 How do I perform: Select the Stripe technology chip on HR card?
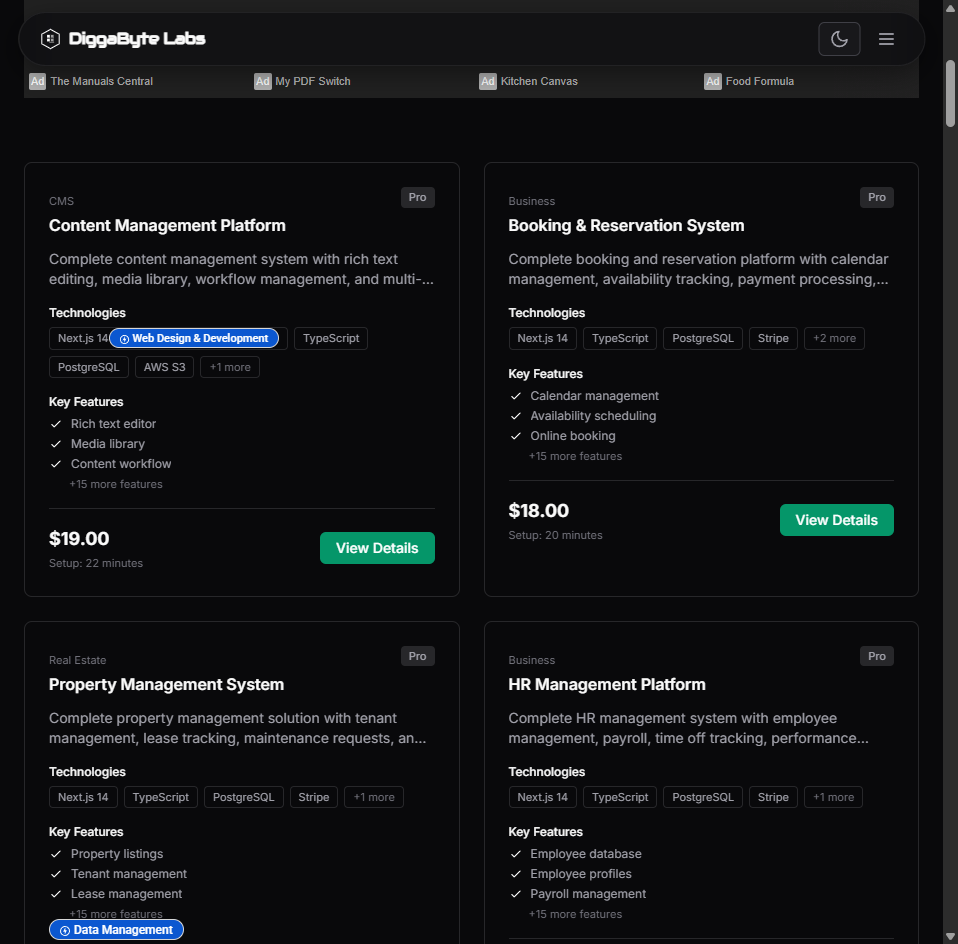(x=772, y=797)
